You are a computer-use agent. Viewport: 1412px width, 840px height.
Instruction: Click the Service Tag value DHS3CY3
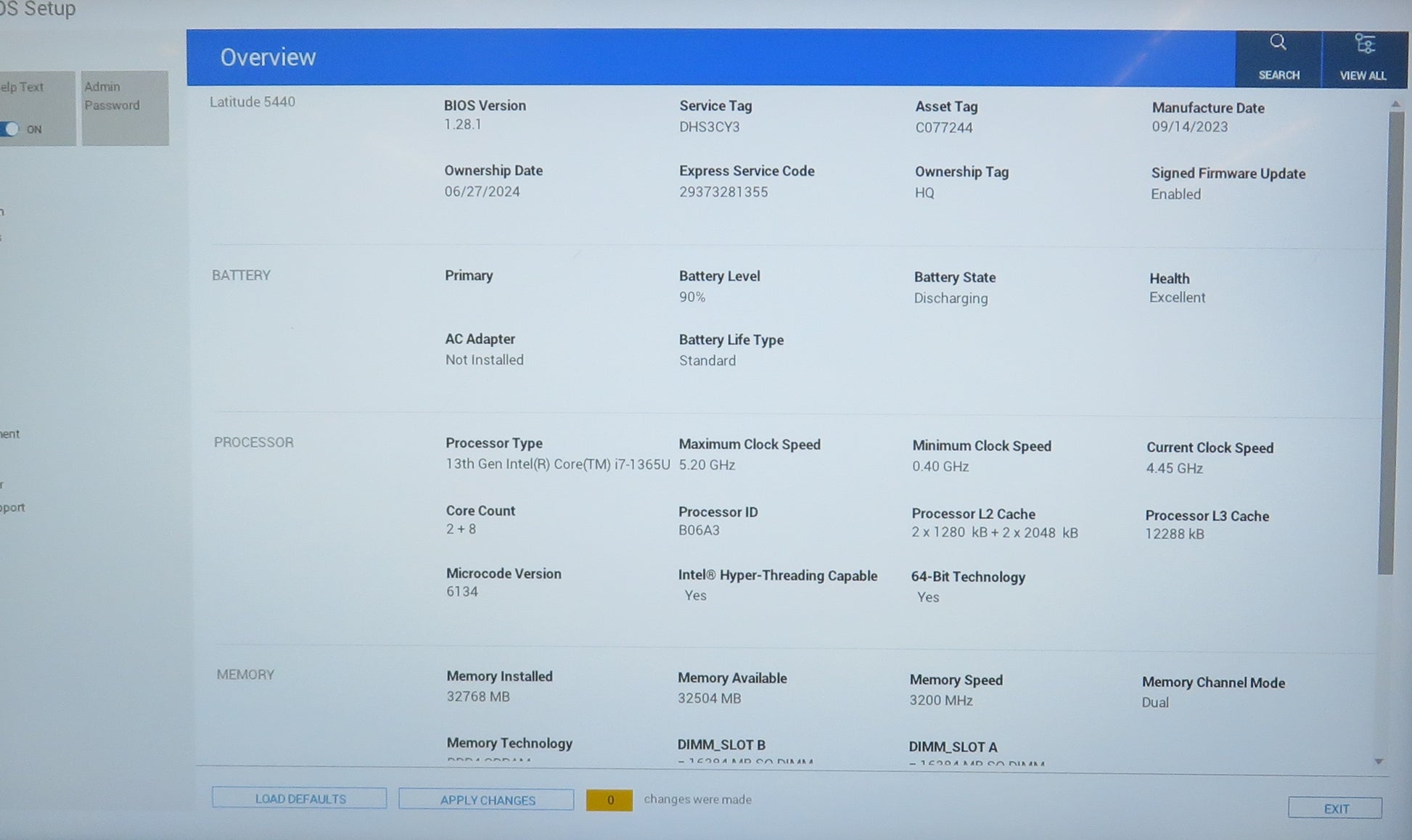(x=709, y=127)
